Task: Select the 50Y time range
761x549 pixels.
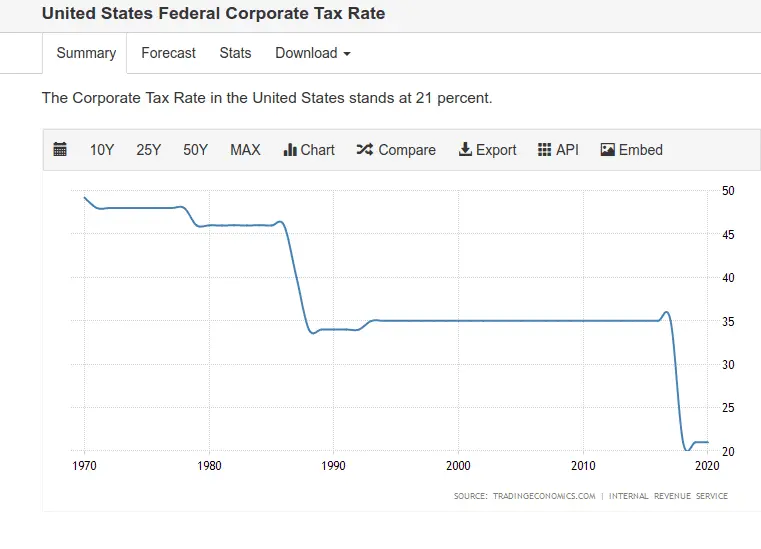Action: [x=195, y=150]
